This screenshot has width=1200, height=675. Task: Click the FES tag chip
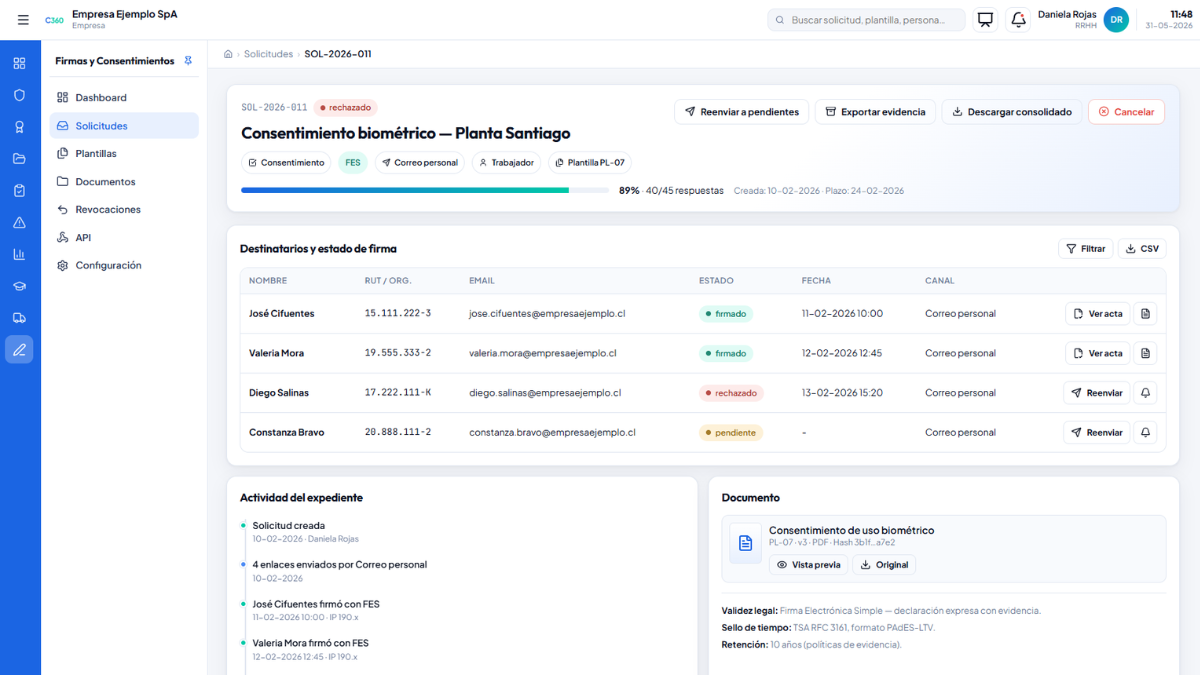353,162
